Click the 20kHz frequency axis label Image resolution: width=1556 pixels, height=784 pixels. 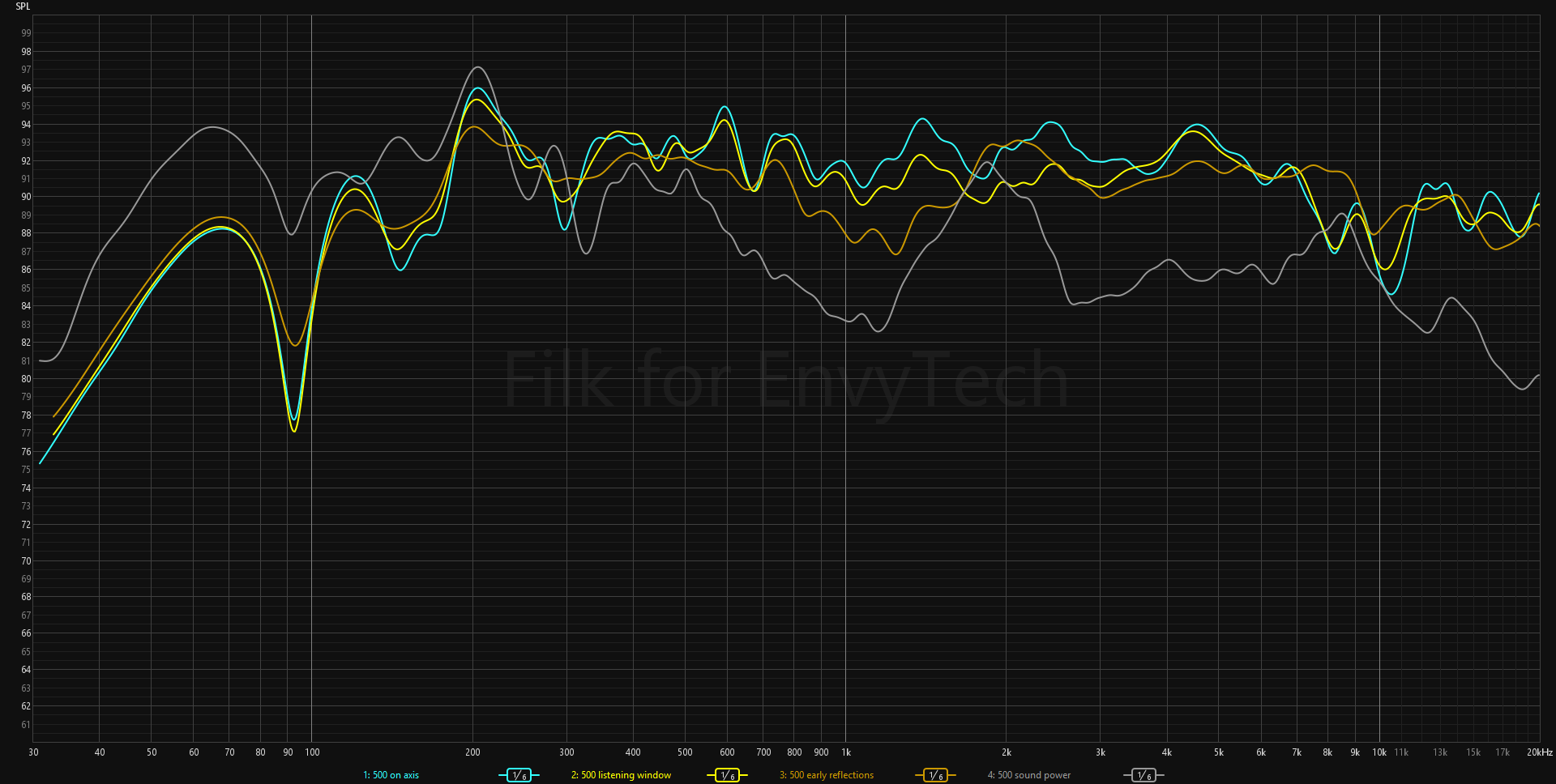[x=1539, y=752]
